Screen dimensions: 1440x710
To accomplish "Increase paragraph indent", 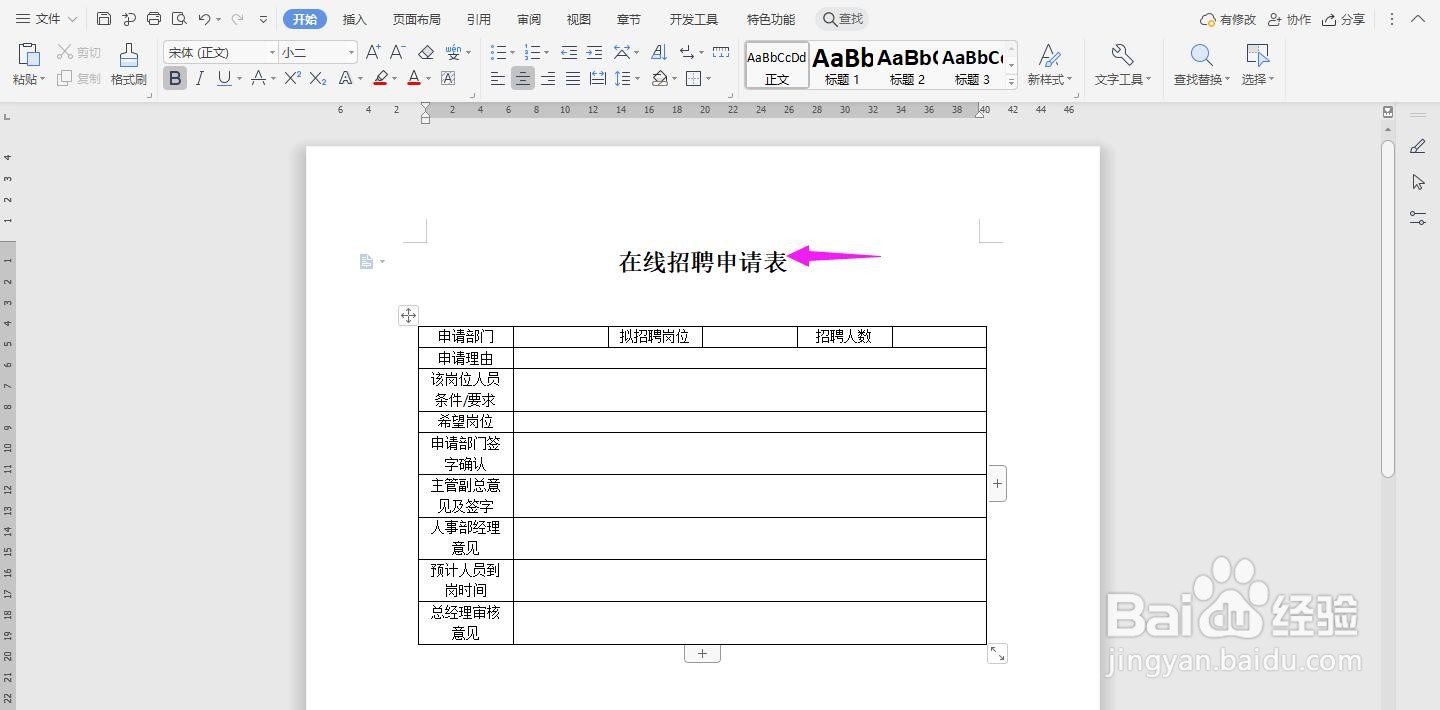I will [594, 52].
